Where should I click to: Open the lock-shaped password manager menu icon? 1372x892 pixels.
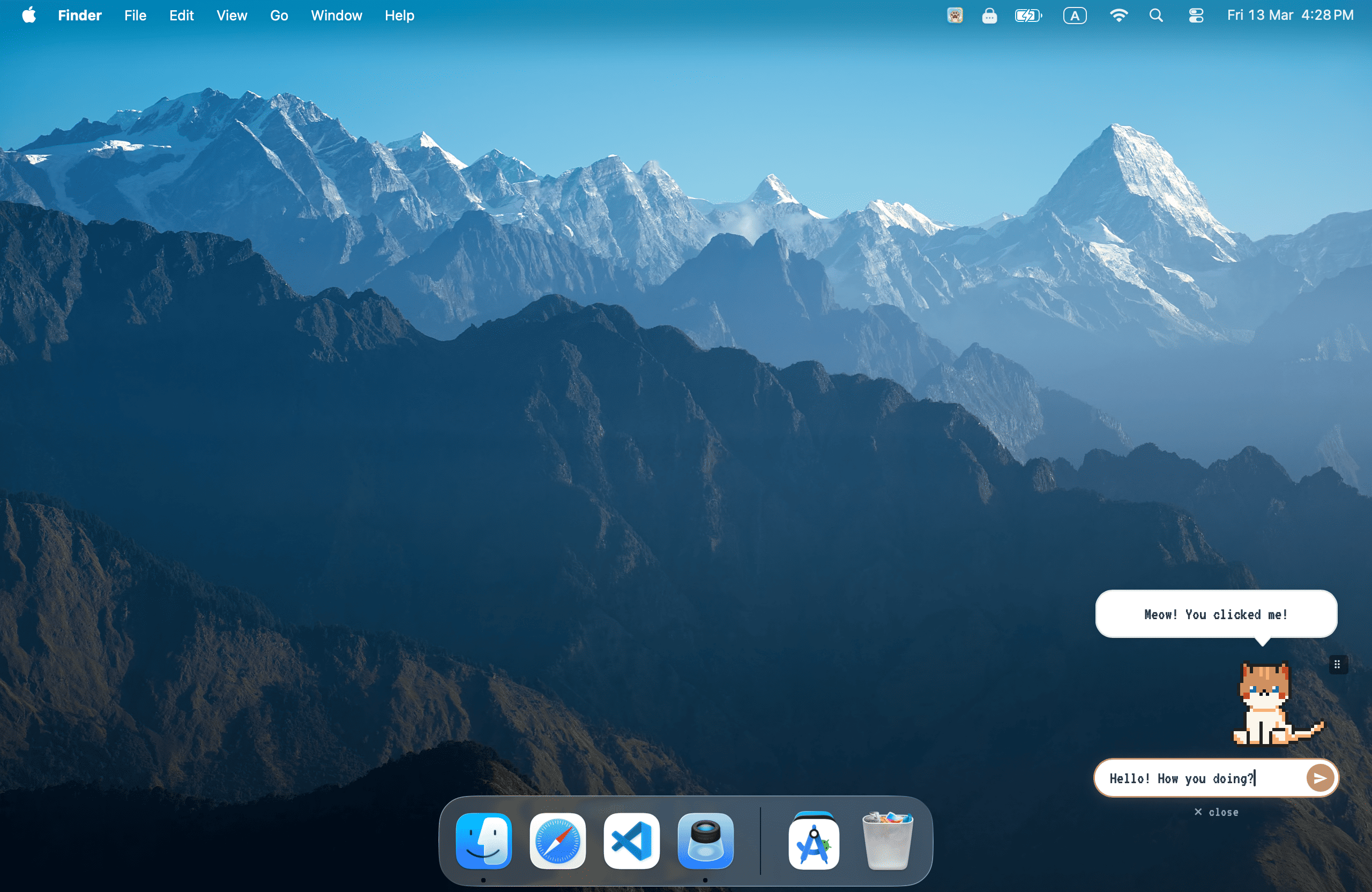pos(989,16)
